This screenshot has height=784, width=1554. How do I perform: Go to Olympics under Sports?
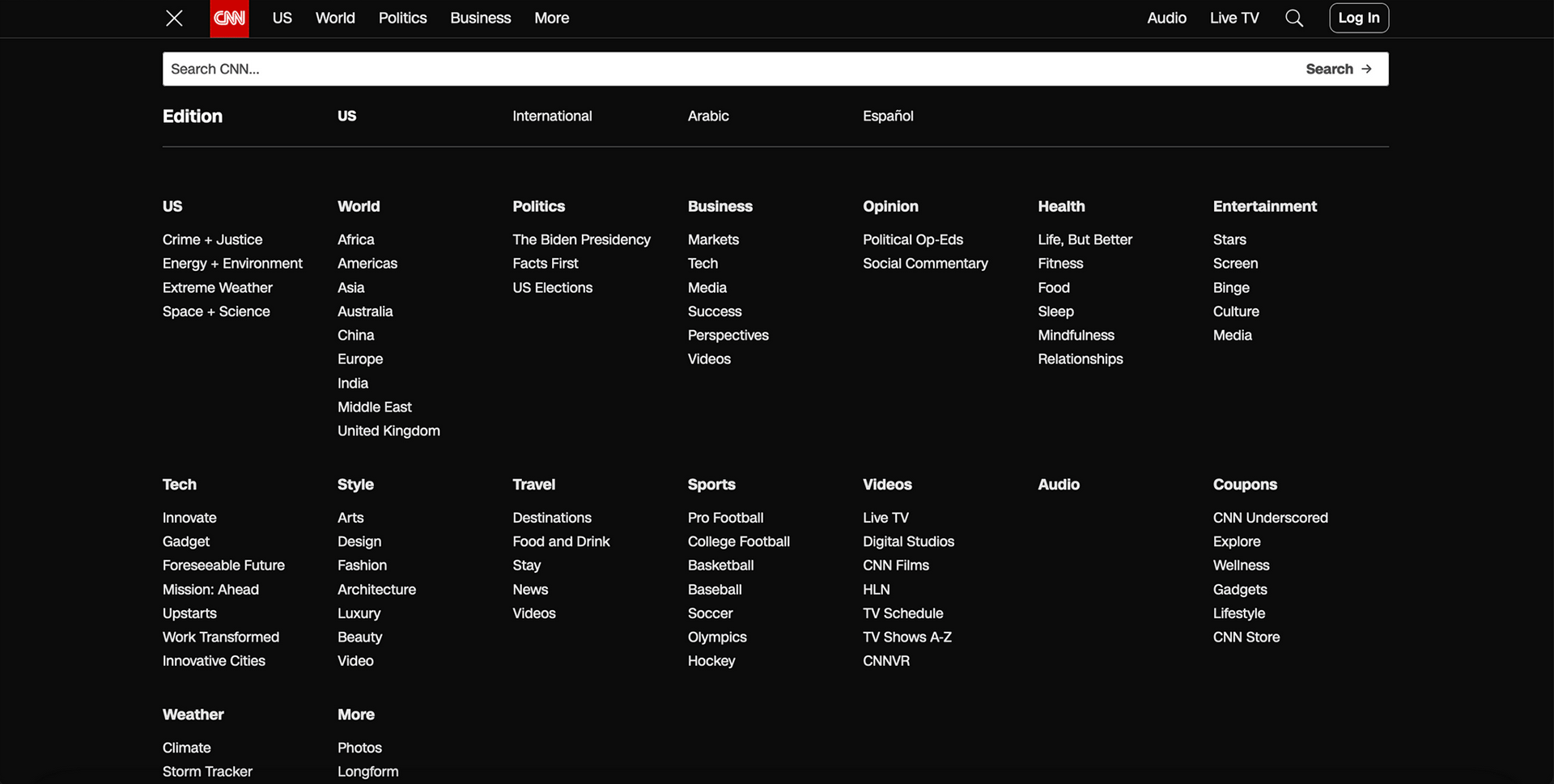717,638
